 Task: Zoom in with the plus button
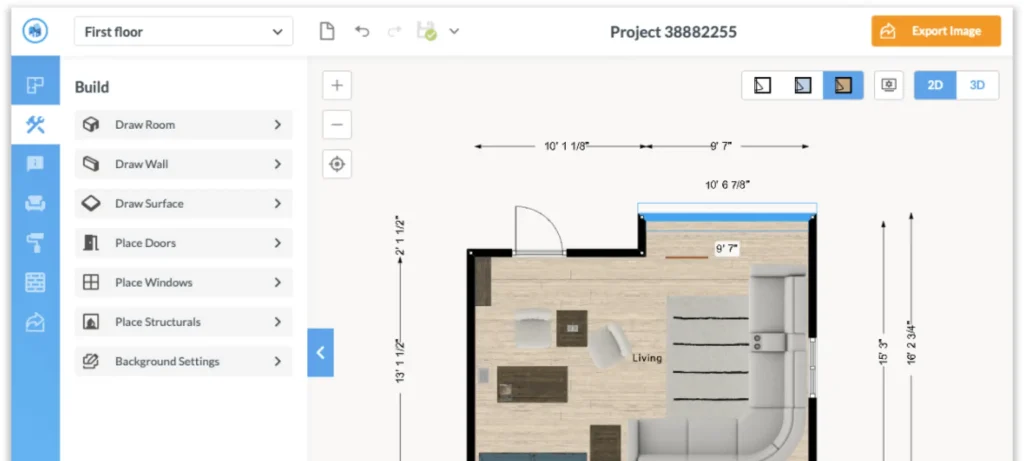click(337, 85)
